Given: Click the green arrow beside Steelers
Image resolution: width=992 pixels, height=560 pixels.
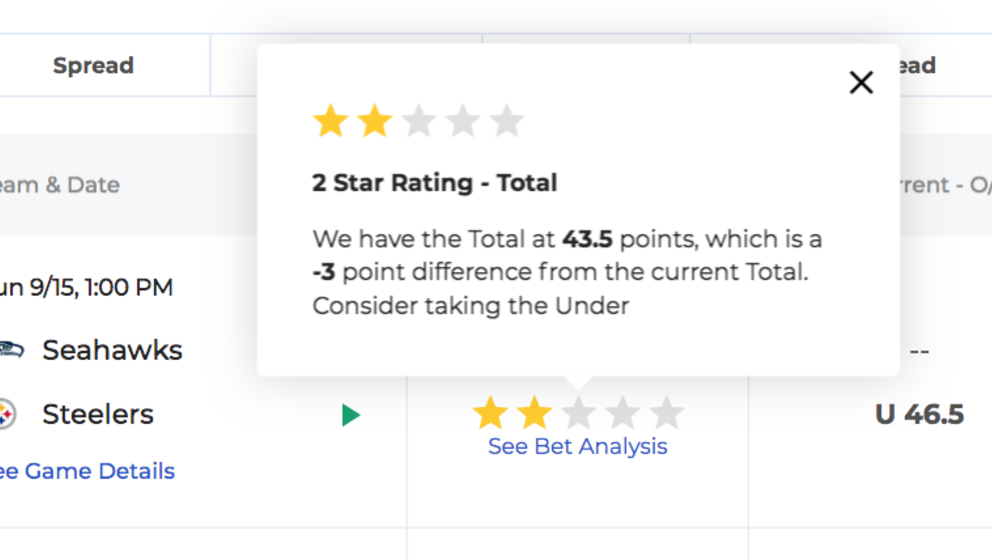Looking at the screenshot, I should 350,415.
